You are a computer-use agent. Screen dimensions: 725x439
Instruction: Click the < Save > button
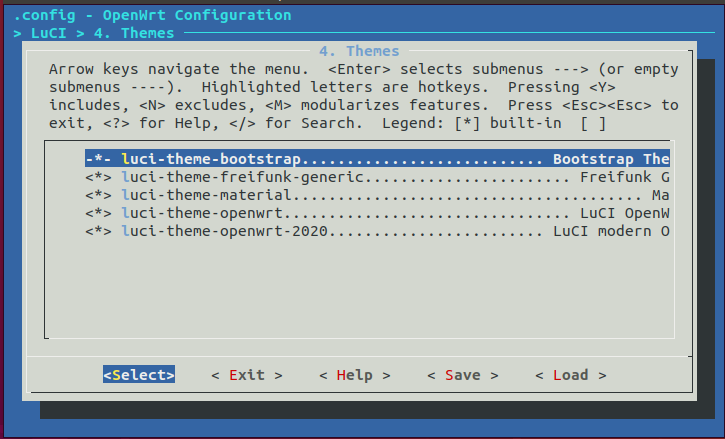pos(463,375)
